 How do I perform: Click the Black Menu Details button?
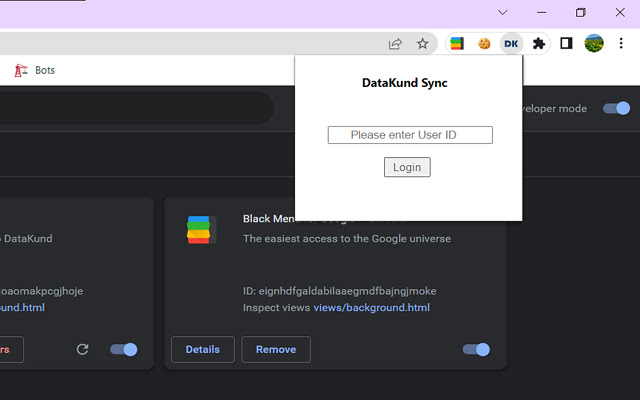tap(203, 349)
